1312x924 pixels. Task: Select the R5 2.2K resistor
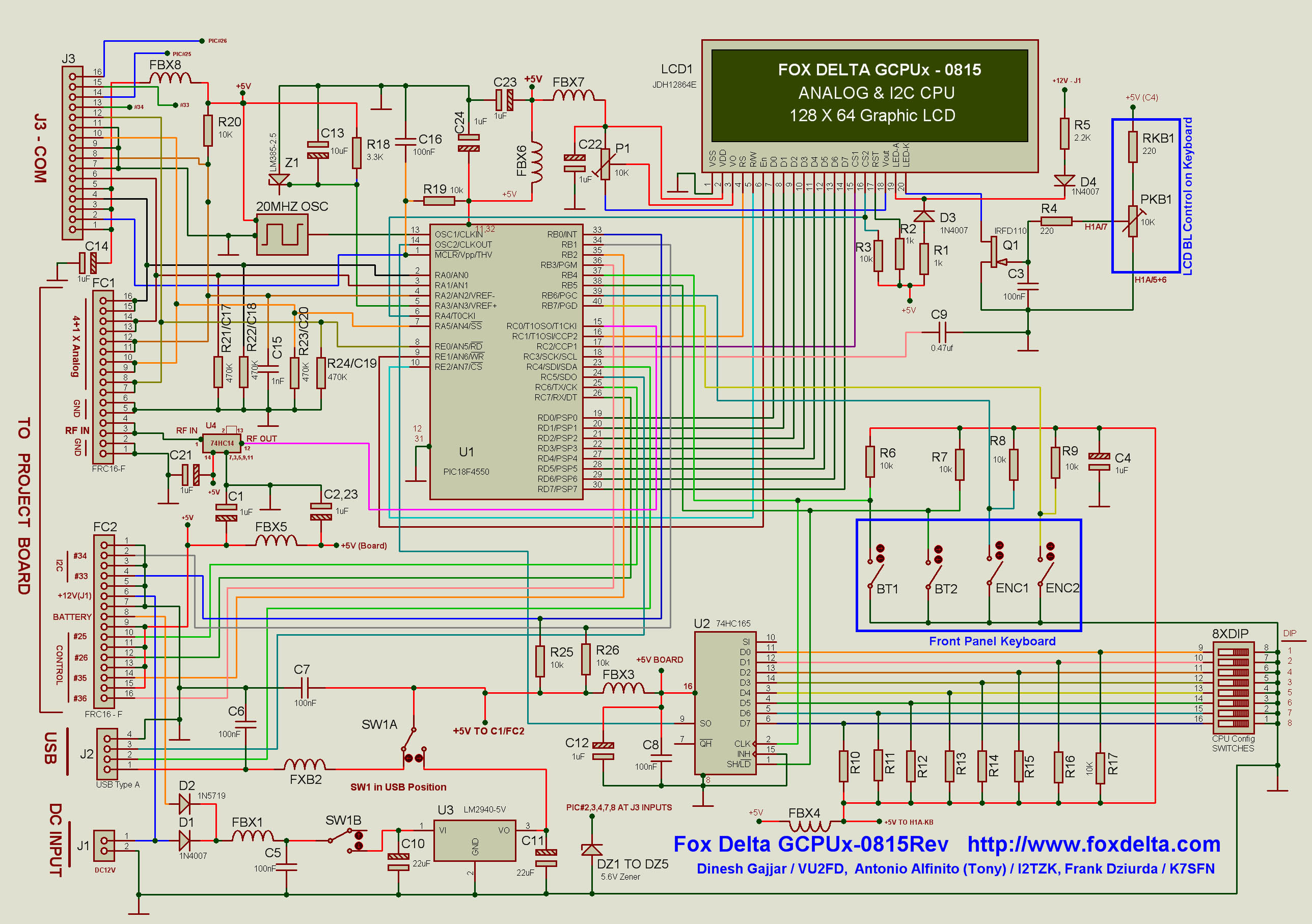point(1064,133)
